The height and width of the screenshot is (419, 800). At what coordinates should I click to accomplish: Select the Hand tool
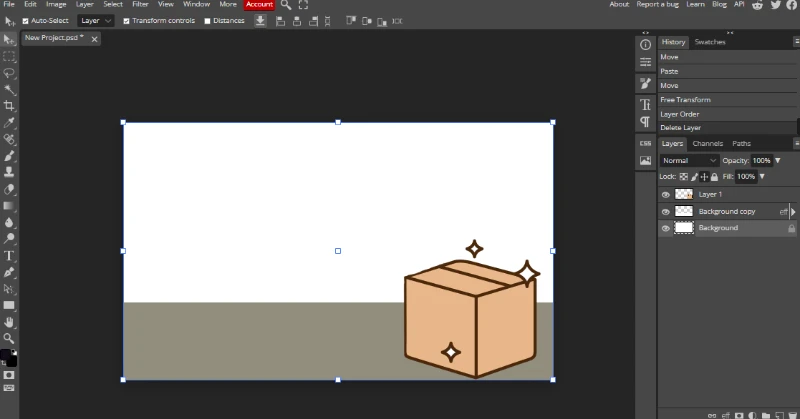click(9, 322)
